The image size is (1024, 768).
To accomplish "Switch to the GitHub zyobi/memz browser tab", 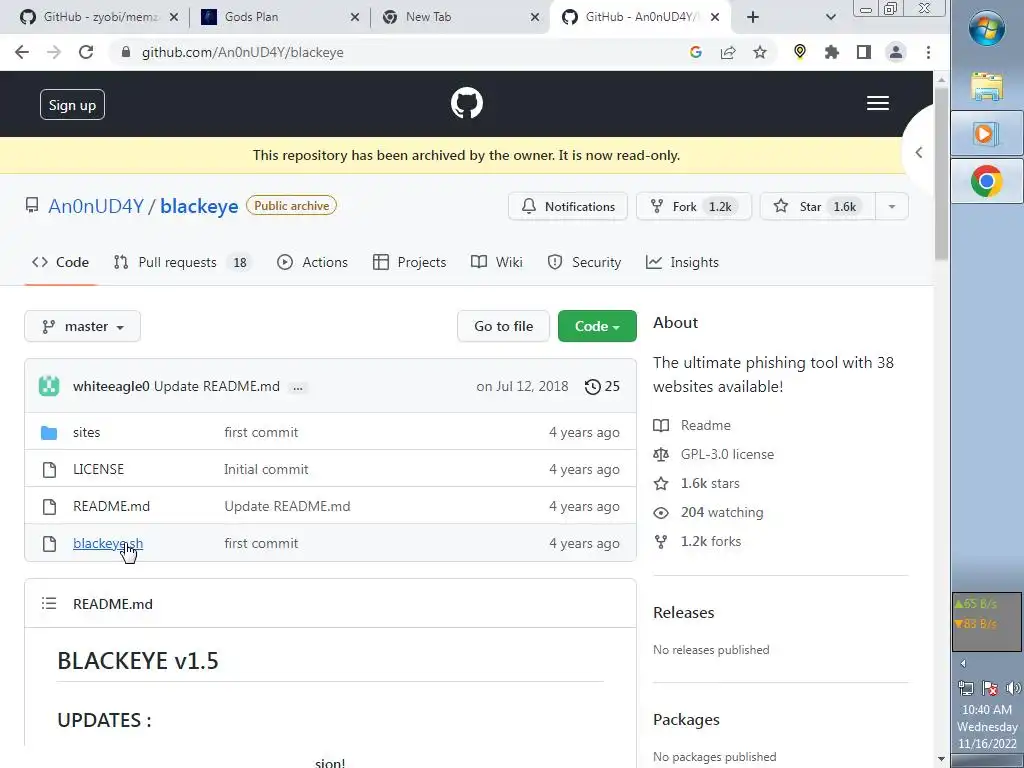I will pos(98,17).
